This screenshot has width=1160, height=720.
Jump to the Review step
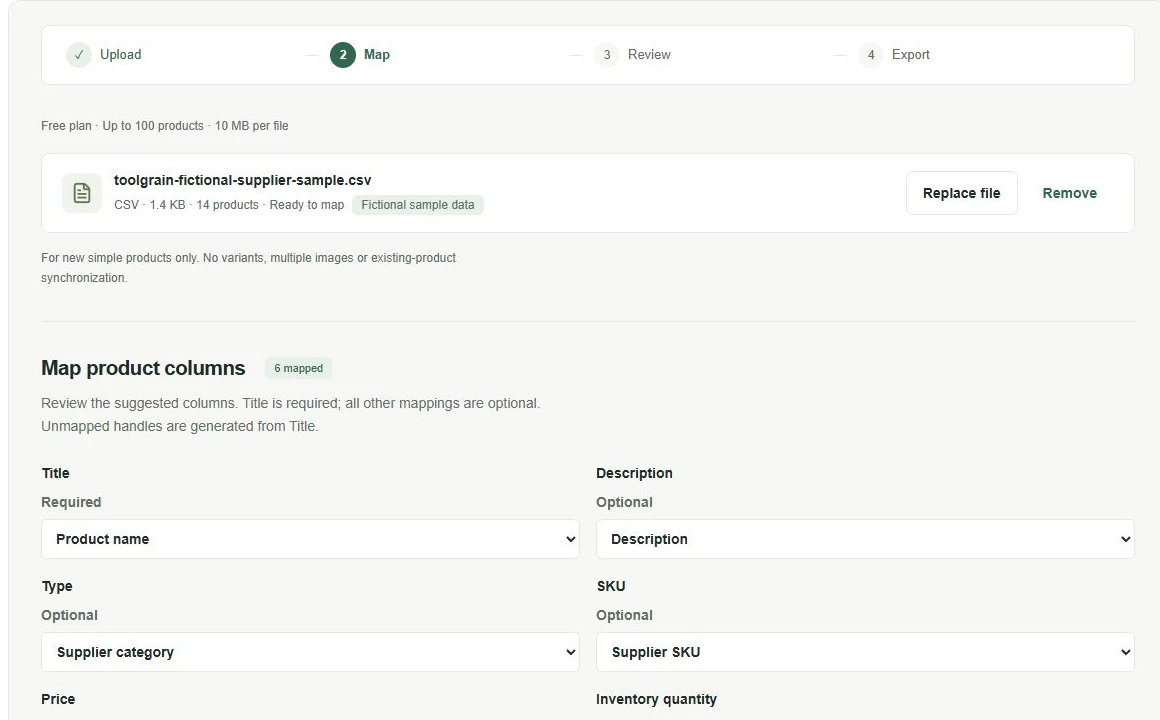[649, 55]
